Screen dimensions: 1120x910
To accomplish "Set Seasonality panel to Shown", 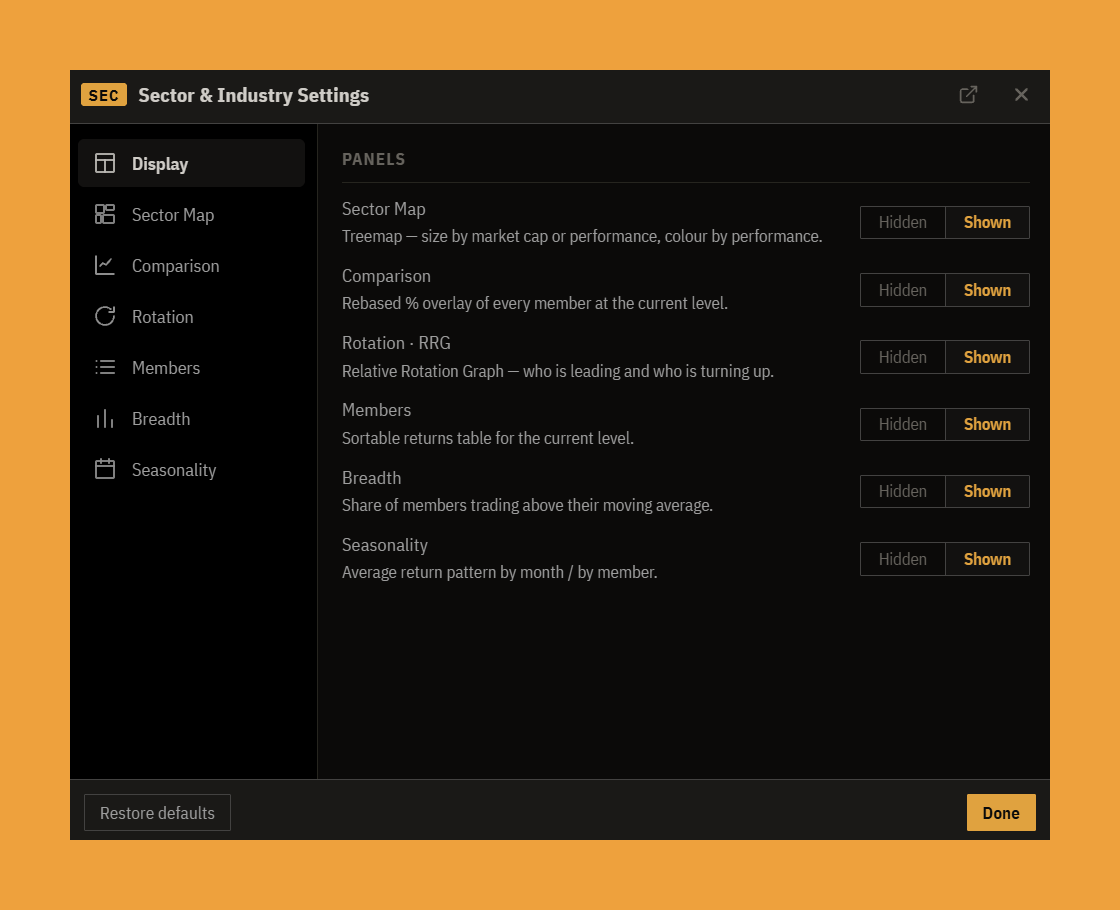I will [x=987, y=559].
